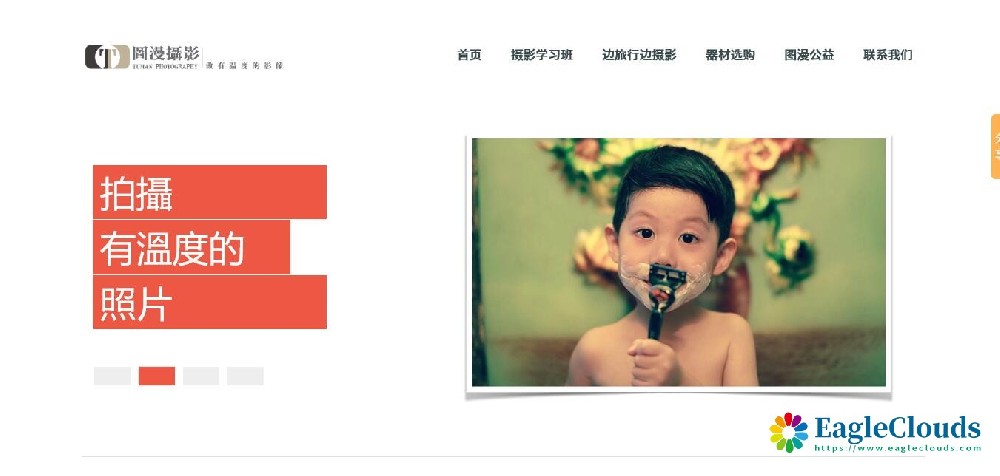Viewport: 1000px width, 476px height.
Task: Open the 图漫公益 page
Action: [x=809, y=55]
